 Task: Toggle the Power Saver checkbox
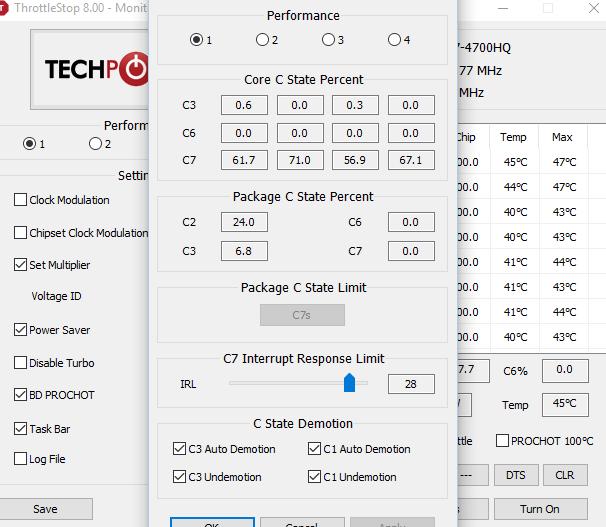coord(20,330)
